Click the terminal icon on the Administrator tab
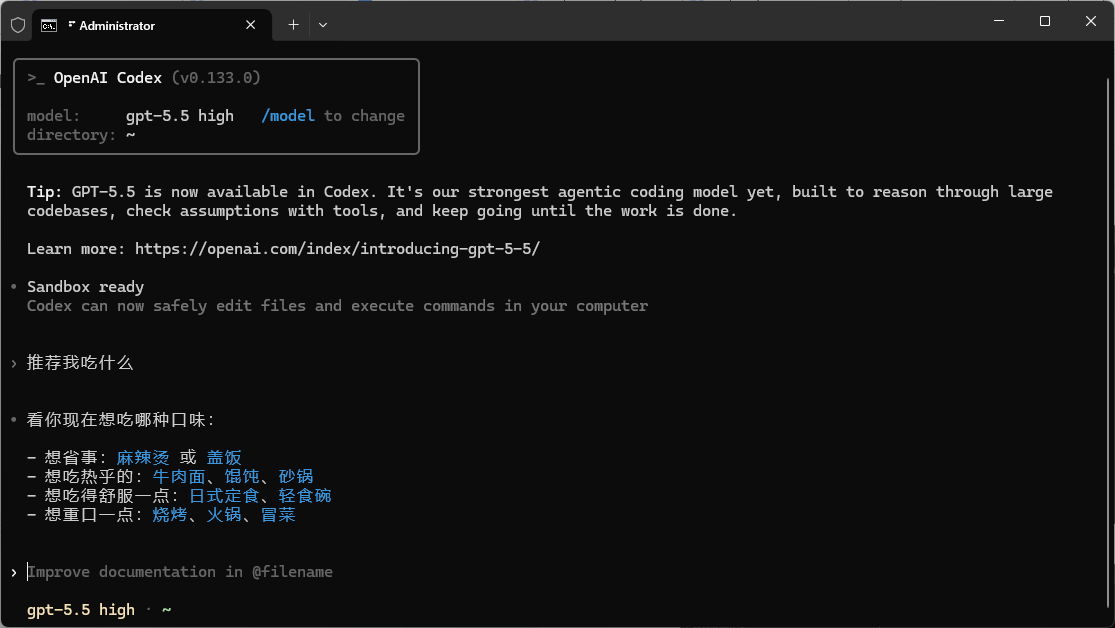1115x628 pixels. pyautogui.click(x=48, y=26)
